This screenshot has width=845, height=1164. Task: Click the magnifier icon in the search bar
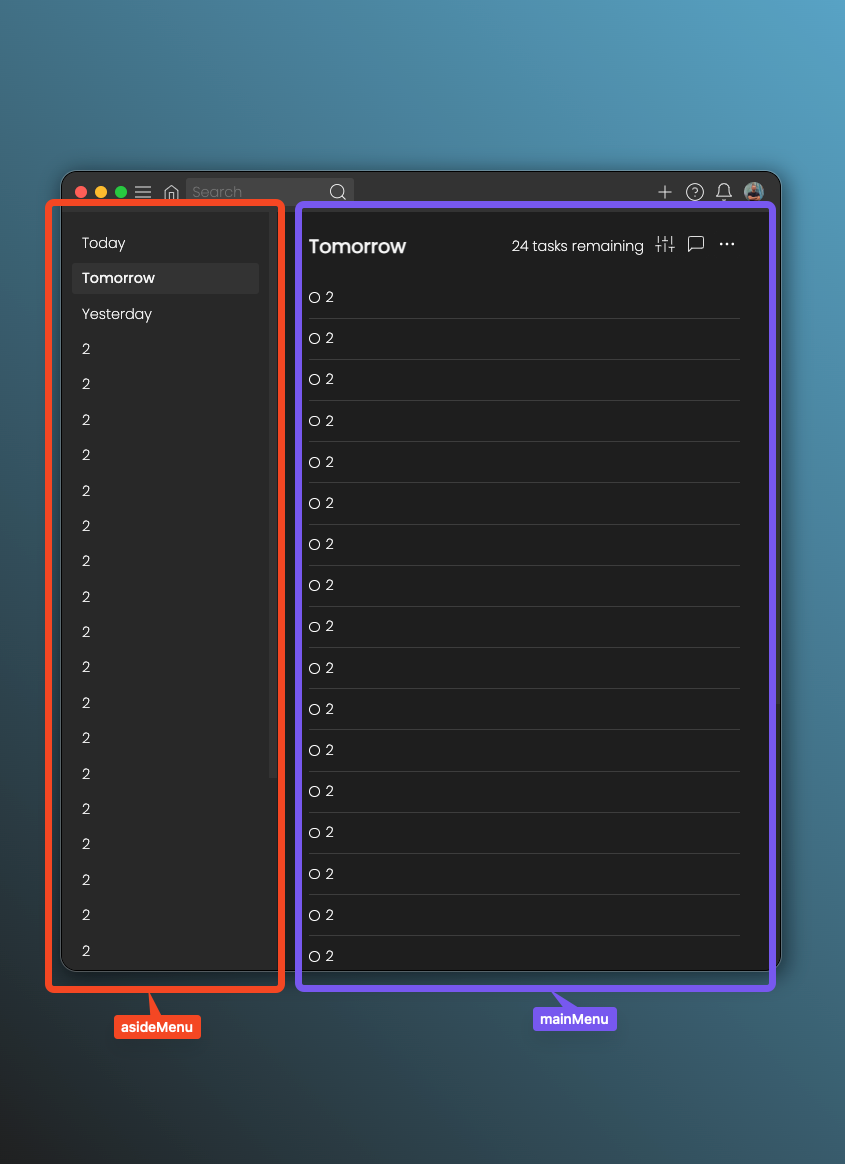pyautogui.click(x=337, y=191)
